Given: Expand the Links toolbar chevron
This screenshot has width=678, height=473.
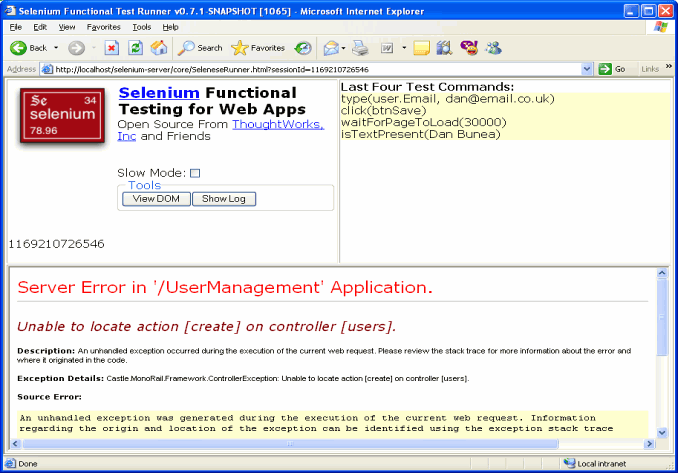Looking at the screenshot, I should [x=668, y=66].
